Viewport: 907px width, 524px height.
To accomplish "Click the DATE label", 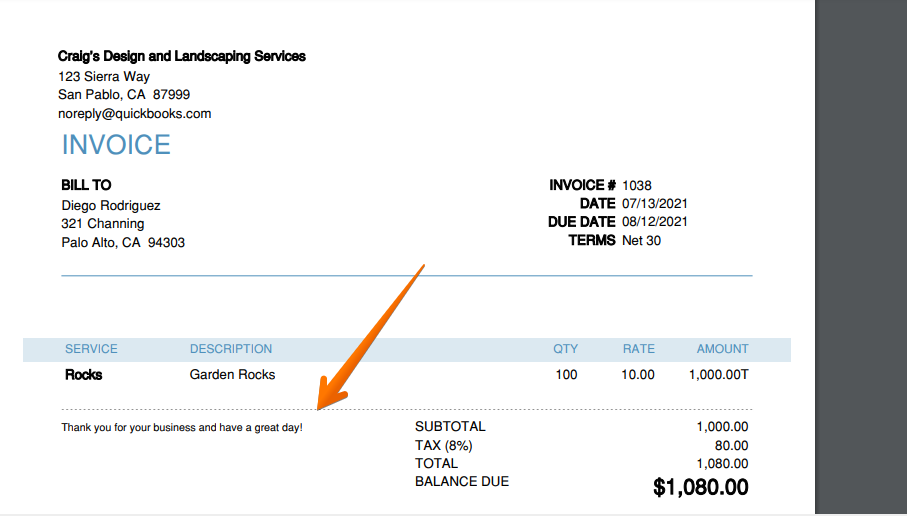I will [x=598, y=204].
